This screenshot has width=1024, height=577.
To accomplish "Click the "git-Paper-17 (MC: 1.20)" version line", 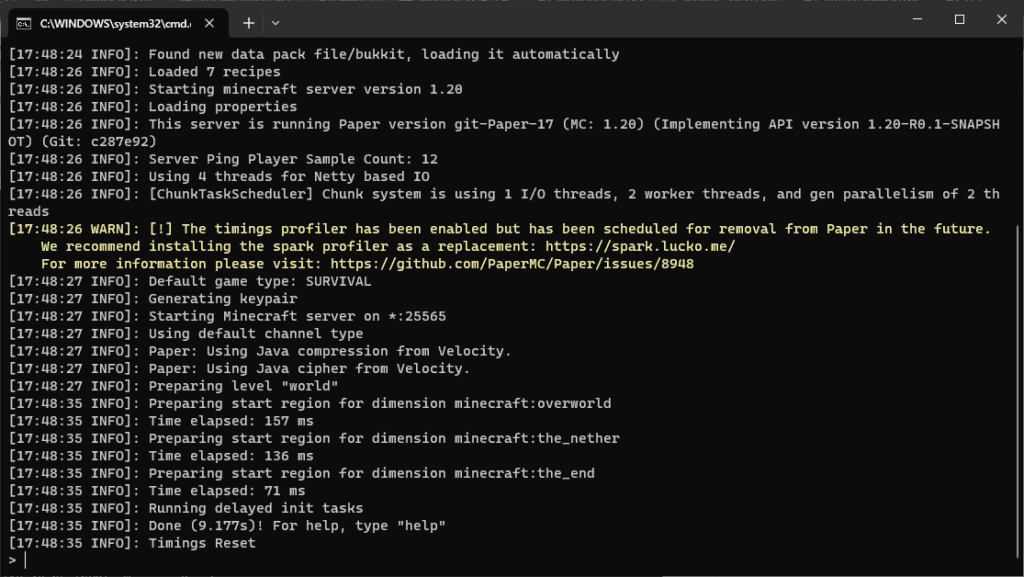I will (504, 133).
